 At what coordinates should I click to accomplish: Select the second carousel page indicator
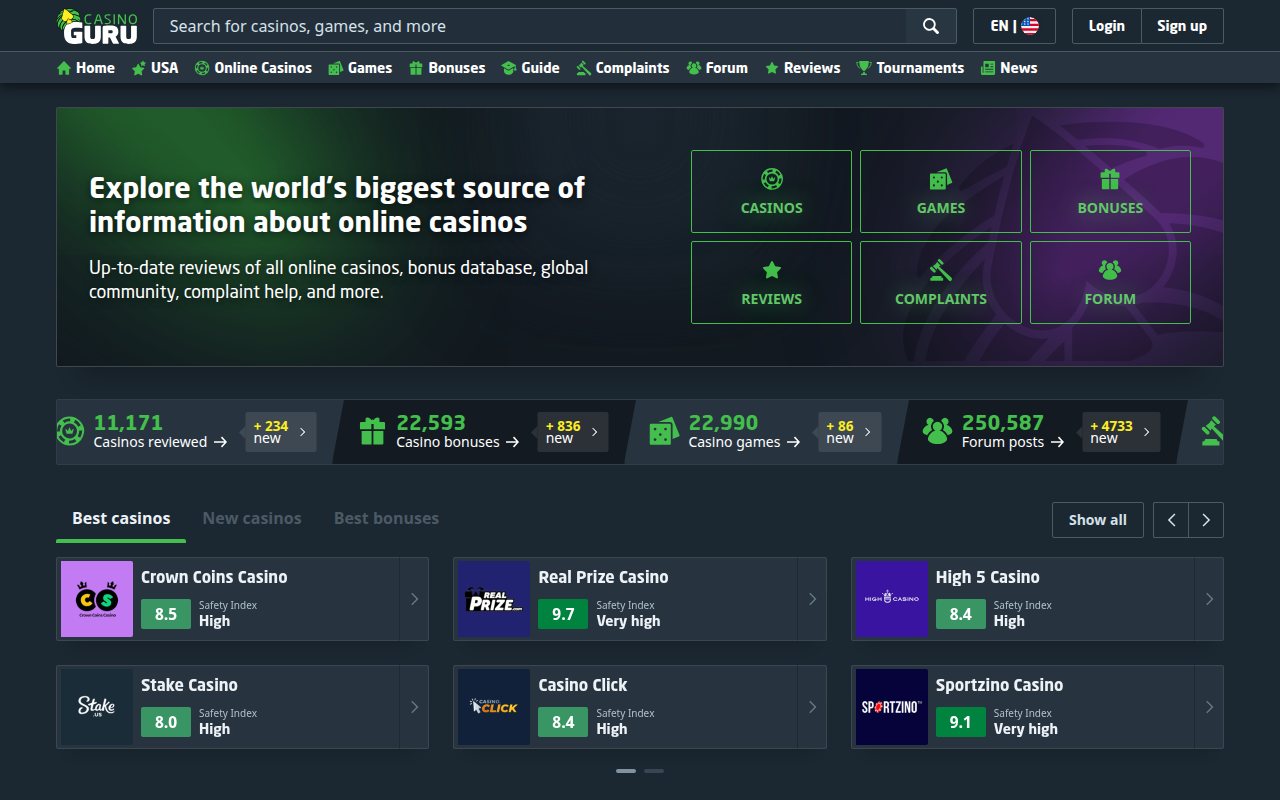[654, 771]
